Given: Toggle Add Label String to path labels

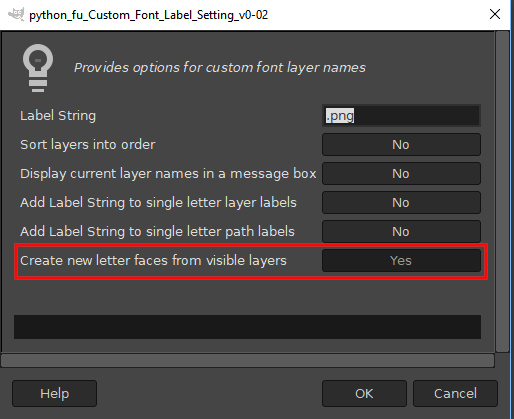Looking at the screenshot, I should click(x=401, y=232).
